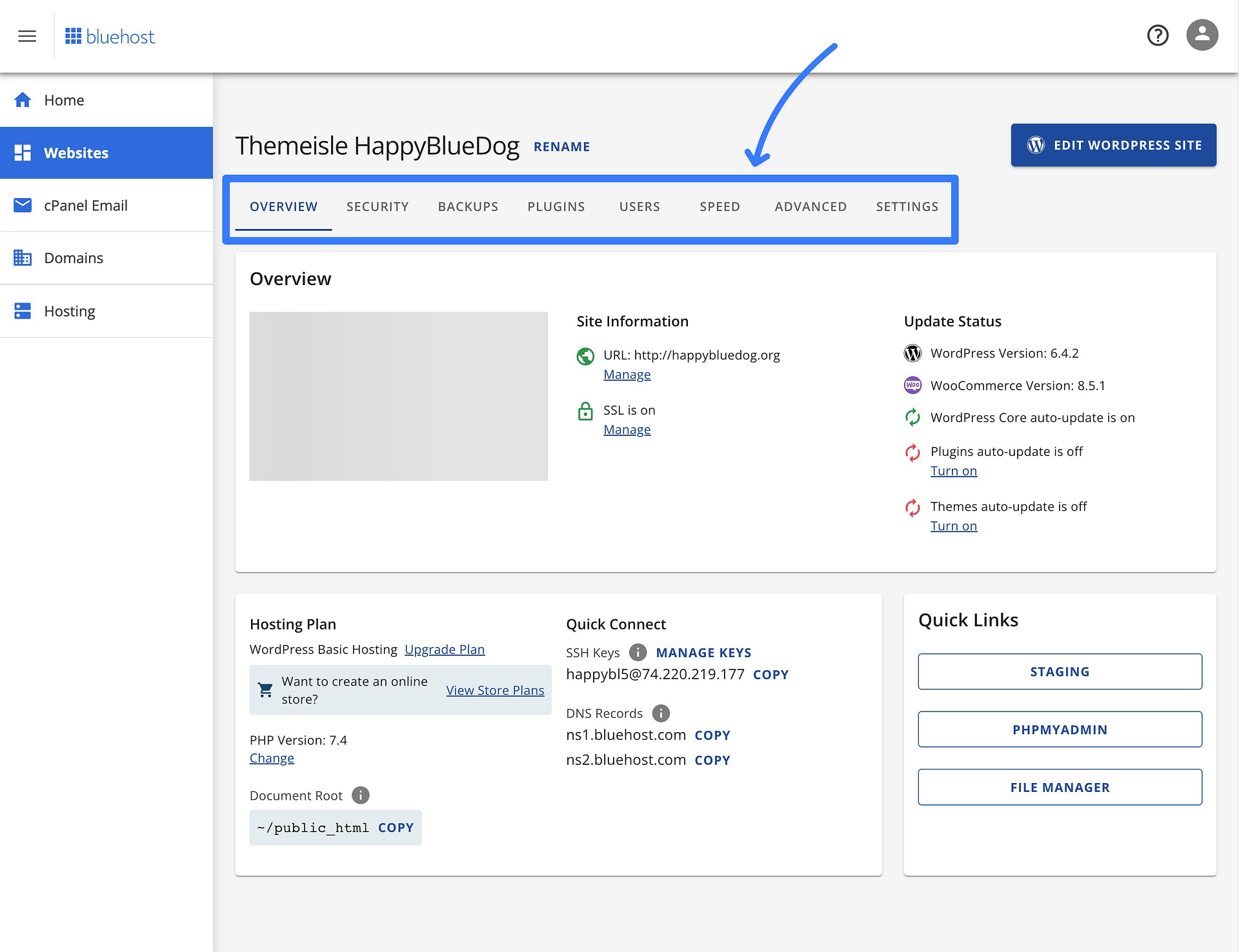Click the Domains sidebar icon
Viewport: 1239px width, 952px height.
[x=25, y=258]
